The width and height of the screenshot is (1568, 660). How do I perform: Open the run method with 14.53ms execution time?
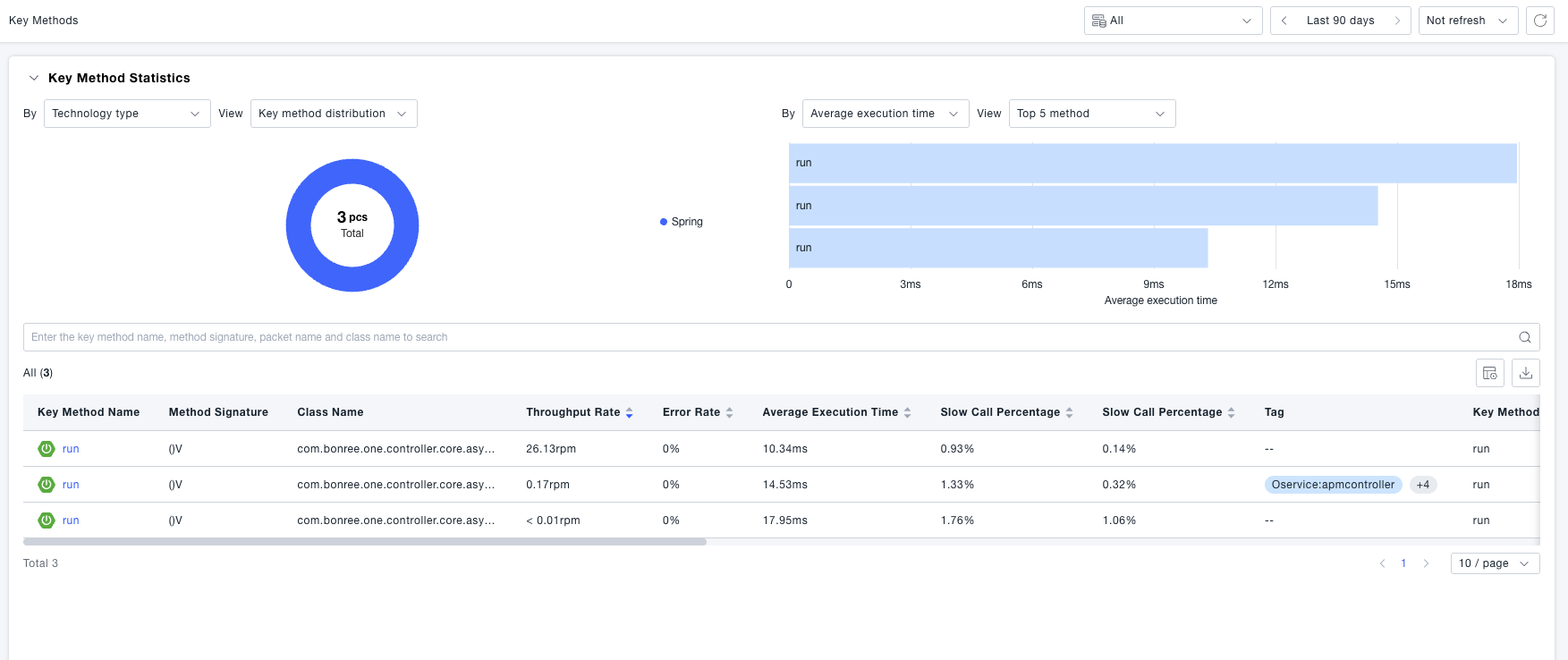pyautogui.click(x=71, y=485)
